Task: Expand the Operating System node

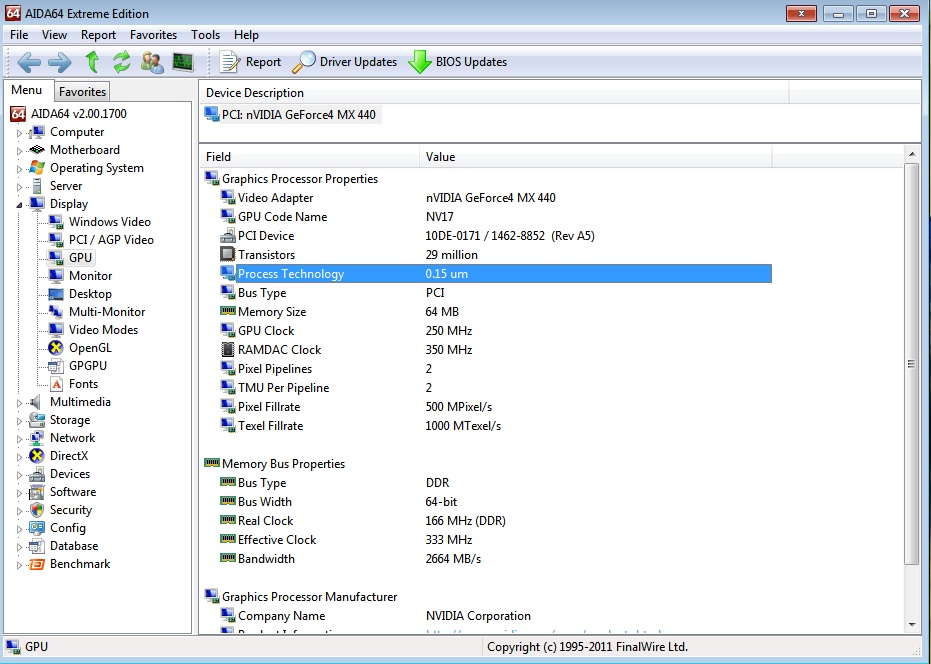Action: [x=19, y=169]
